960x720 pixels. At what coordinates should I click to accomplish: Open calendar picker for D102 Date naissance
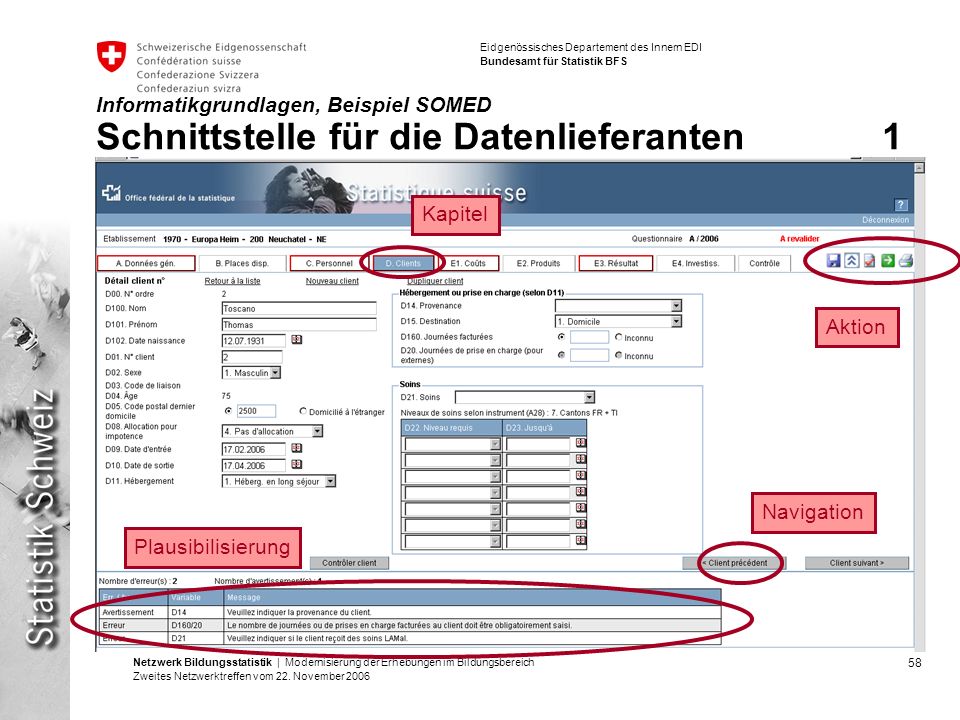(296, 340)
